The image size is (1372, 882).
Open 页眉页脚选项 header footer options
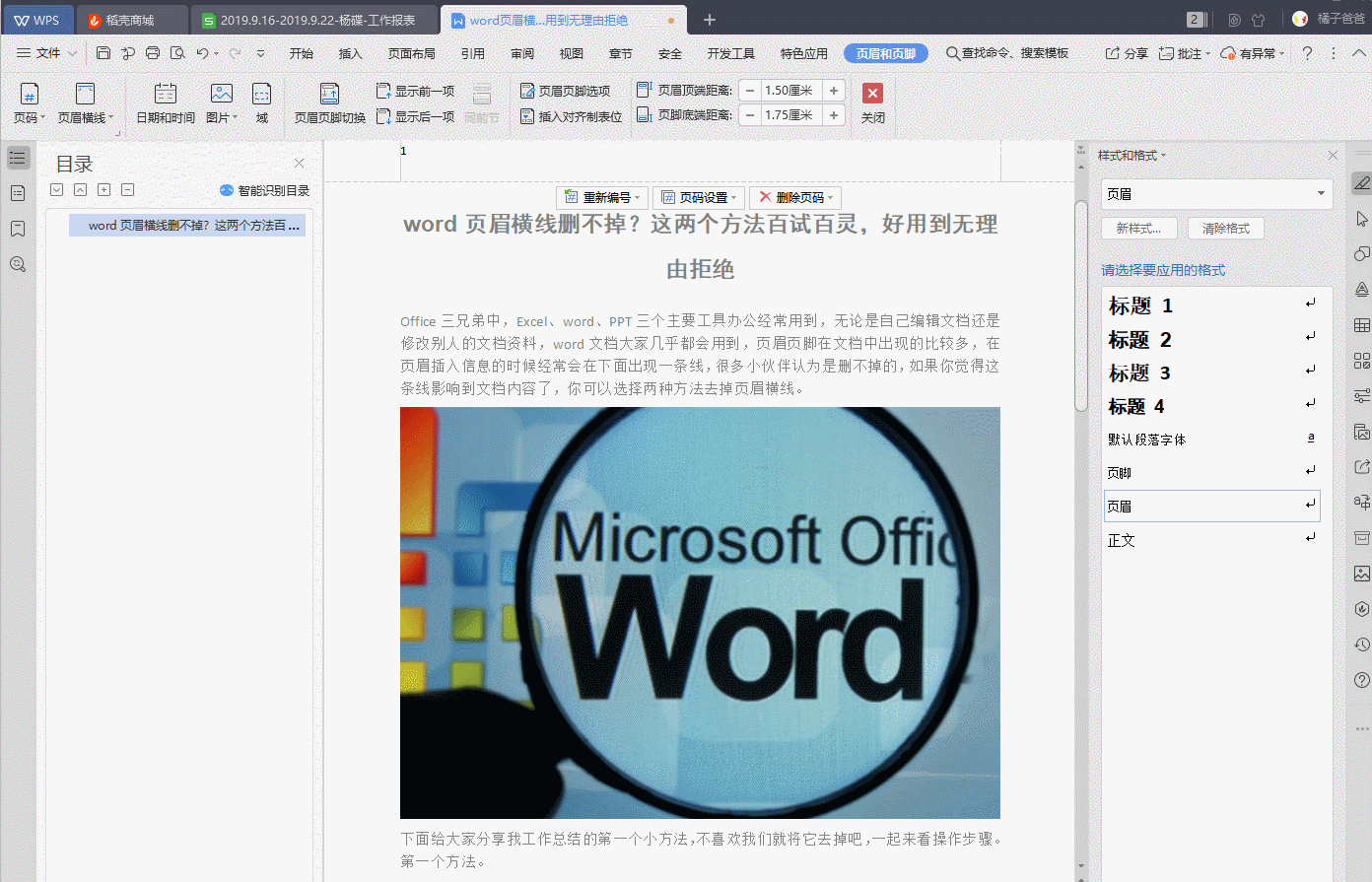(x=566, y=91)
